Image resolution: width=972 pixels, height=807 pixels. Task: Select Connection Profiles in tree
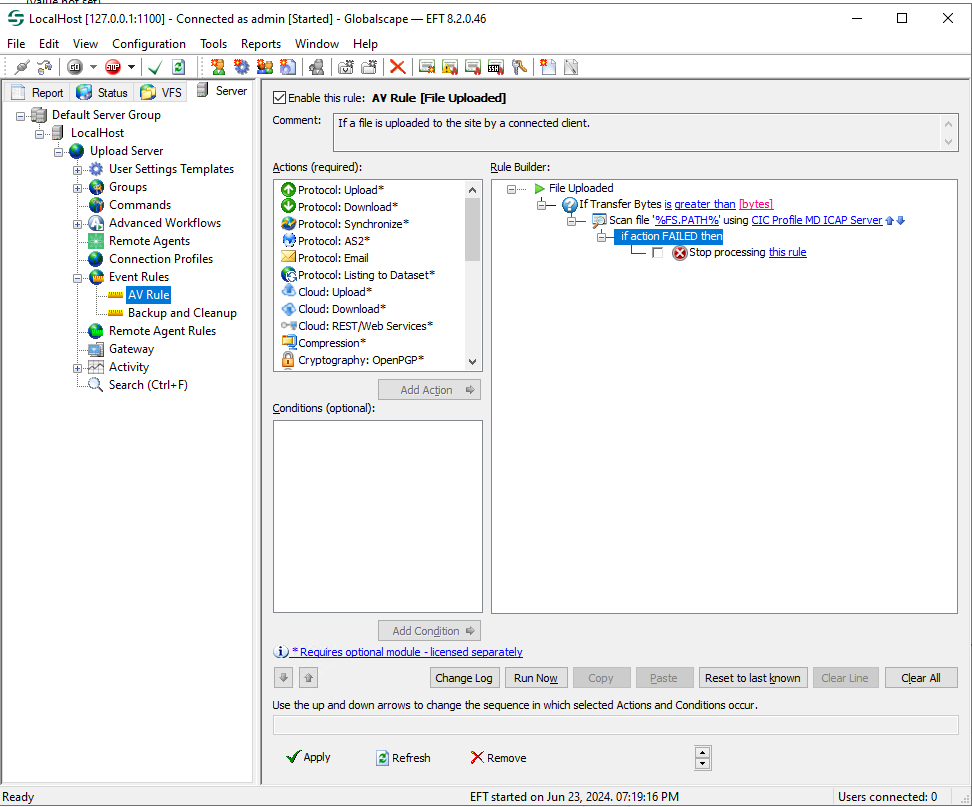[x=161, y=259]
